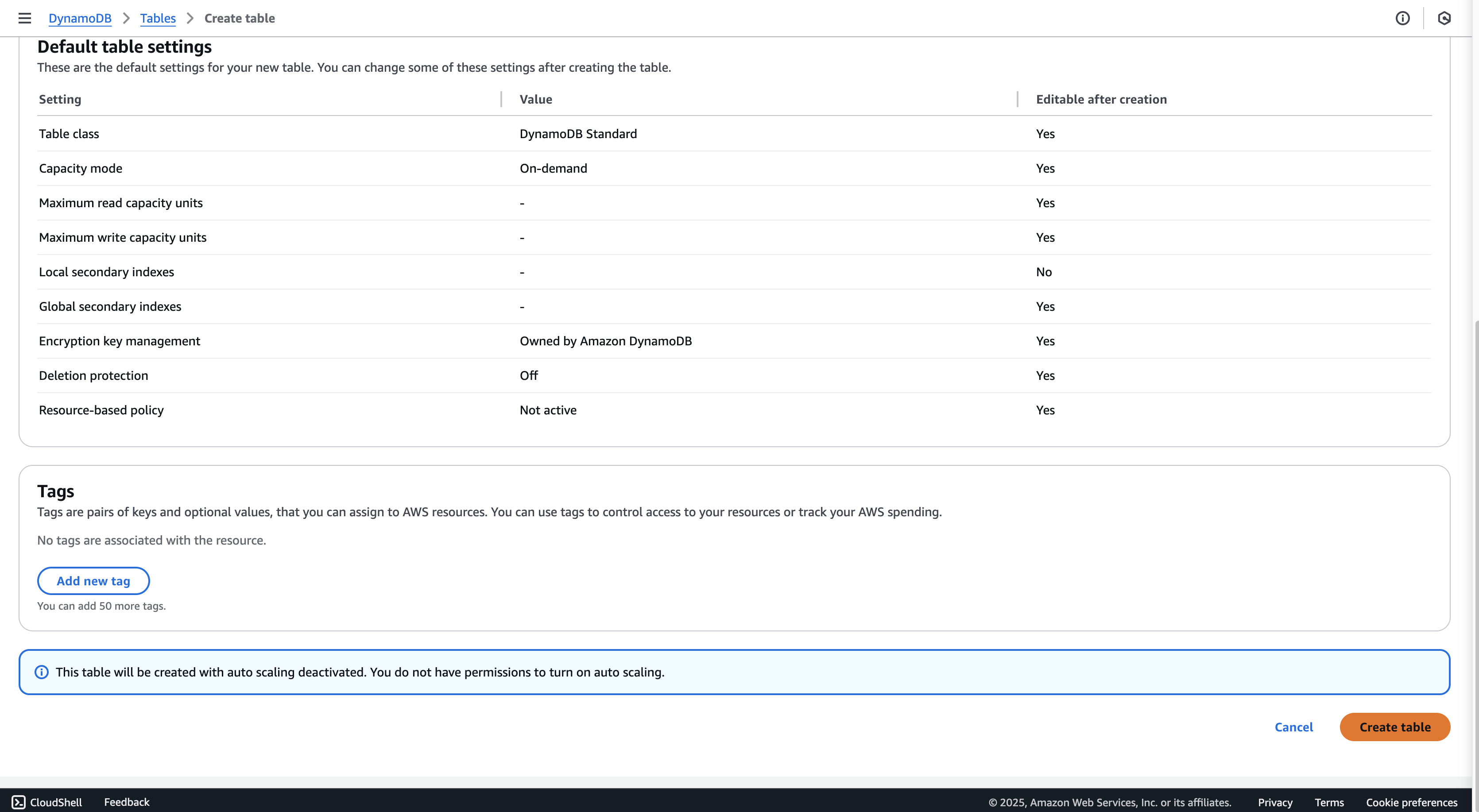Click the hexagon settings icon in header

[x=1444, y=19]
